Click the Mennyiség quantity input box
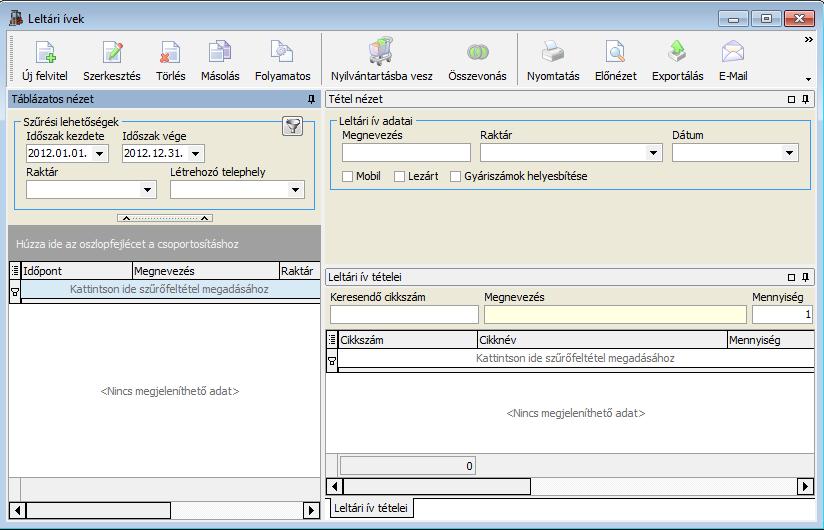 click(782, 315)
